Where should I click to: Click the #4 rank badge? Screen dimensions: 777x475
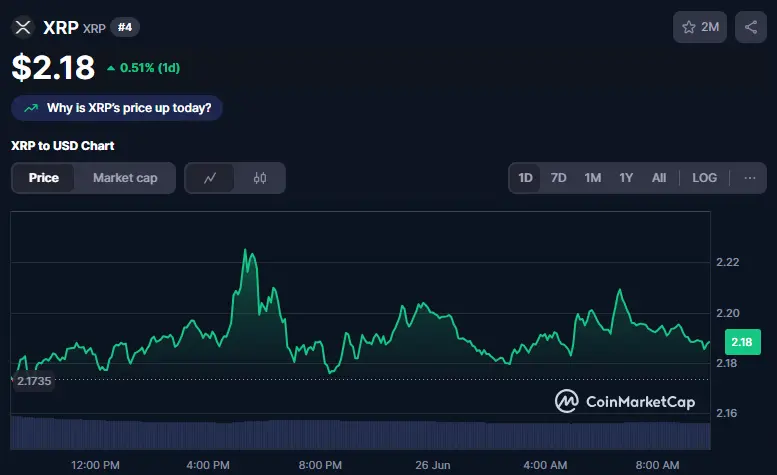tap(125, 27)
